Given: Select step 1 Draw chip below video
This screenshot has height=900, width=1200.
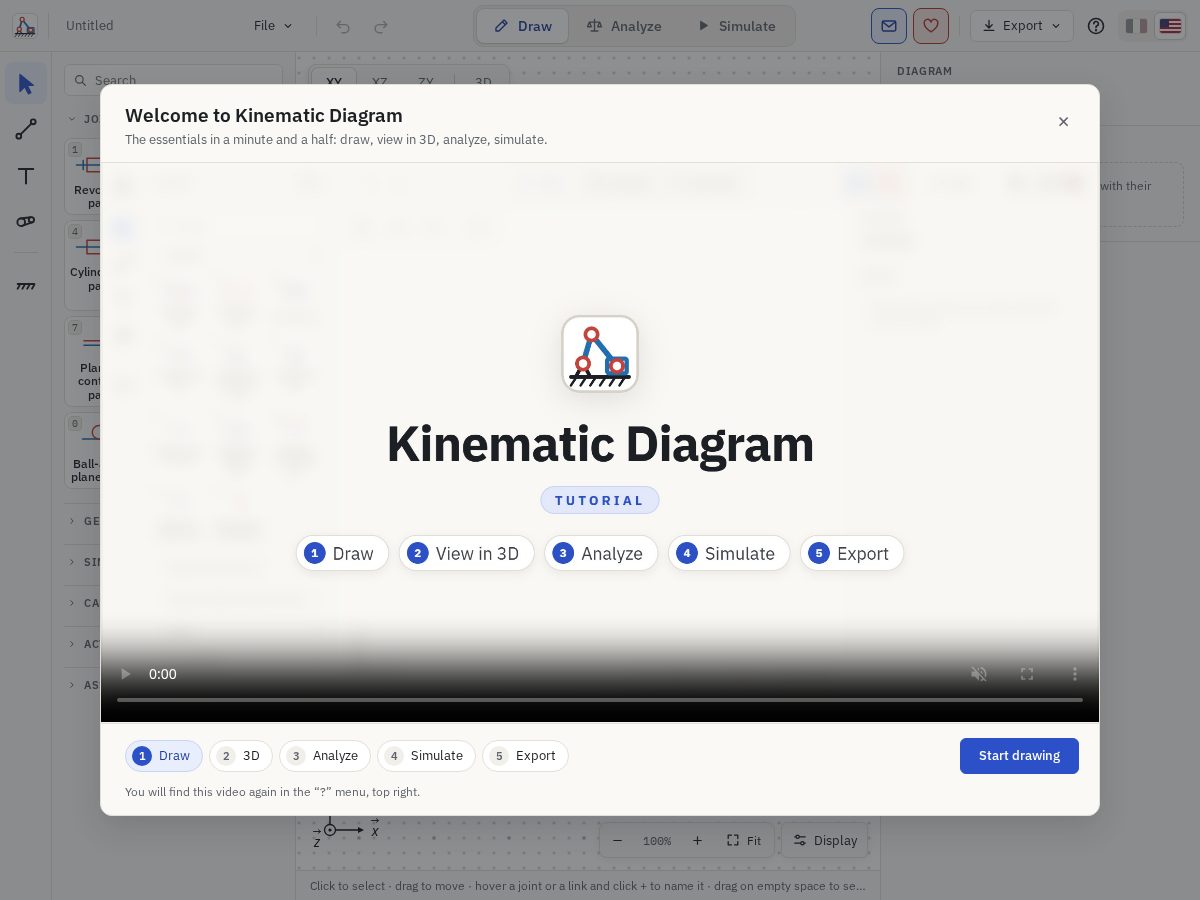Looking at the screenshot, I should [164, 756].
